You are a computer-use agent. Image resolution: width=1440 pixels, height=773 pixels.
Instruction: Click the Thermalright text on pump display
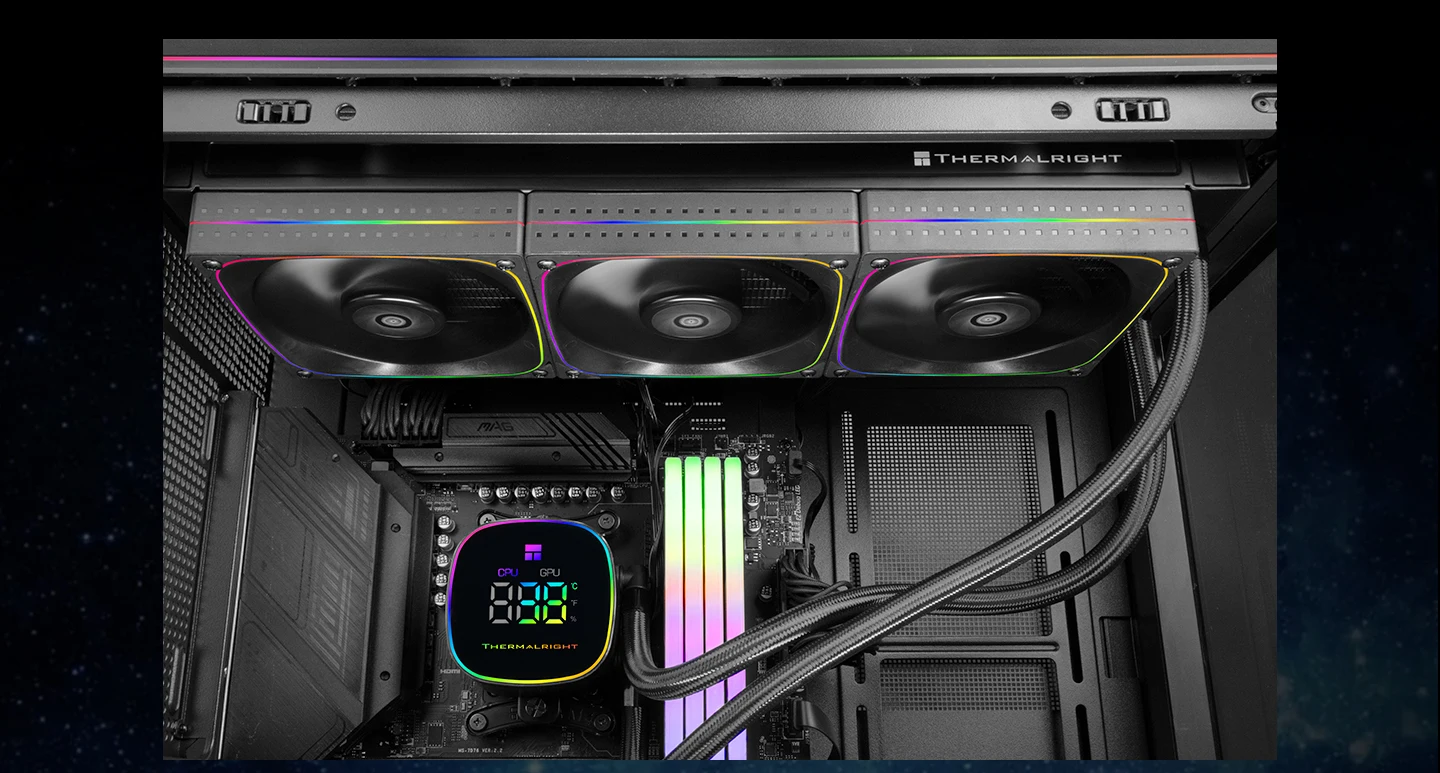pyautogui.click(x=530, y=646)
